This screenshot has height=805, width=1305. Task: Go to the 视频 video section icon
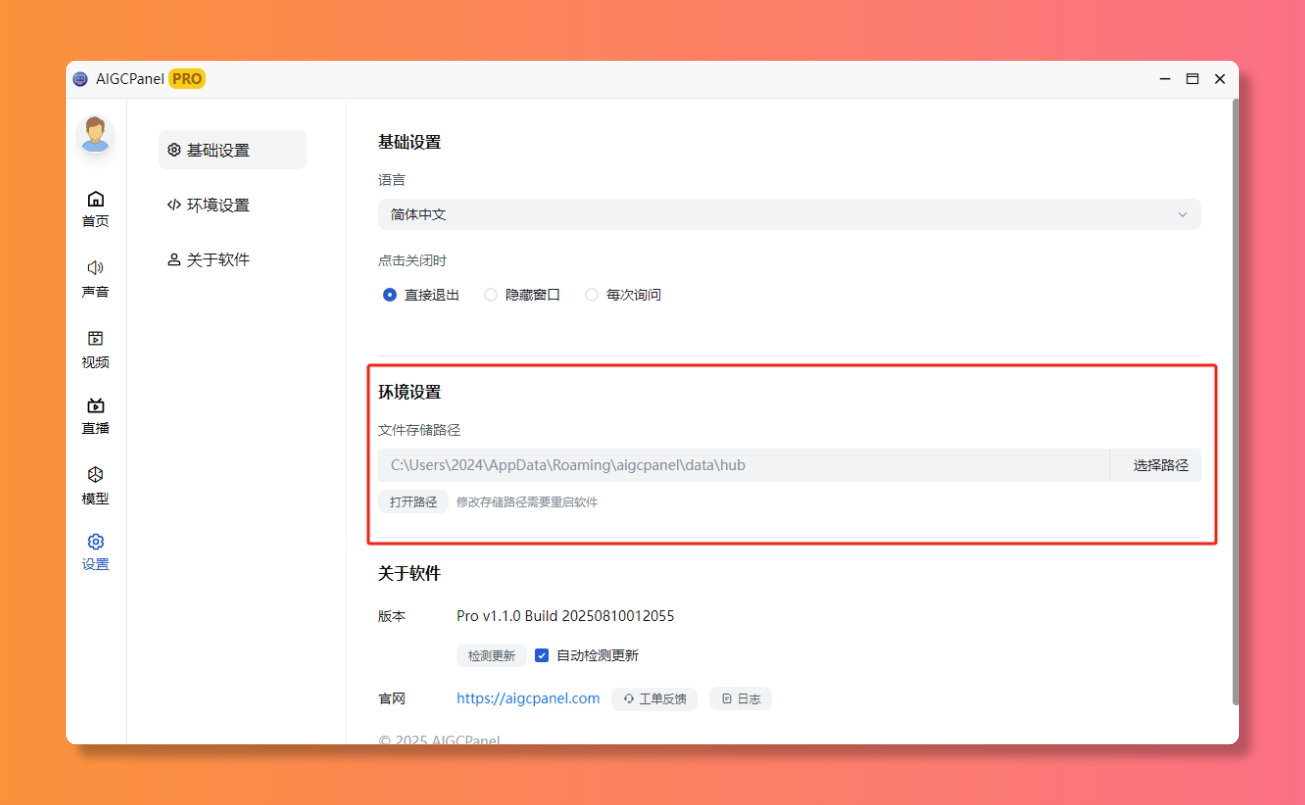(95, 339)
